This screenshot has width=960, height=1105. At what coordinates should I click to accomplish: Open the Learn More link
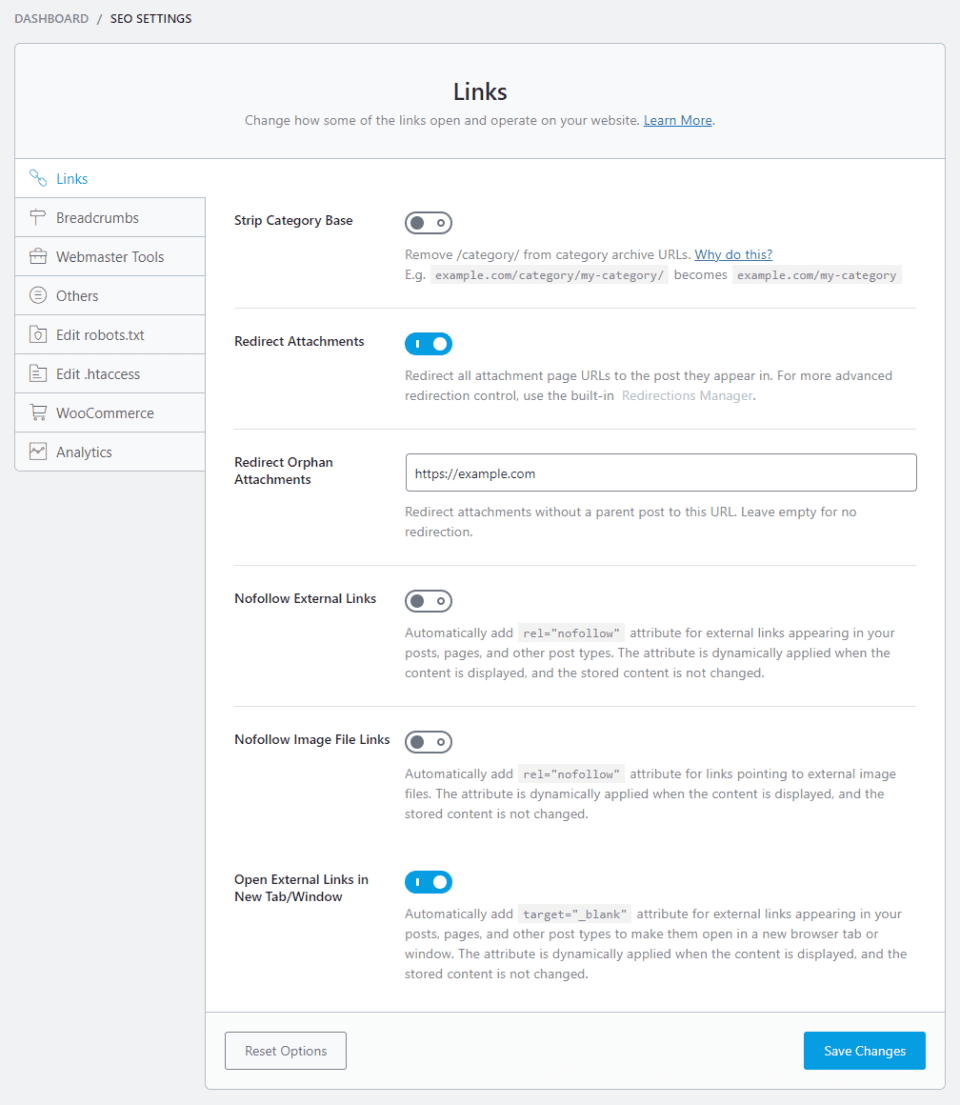(x=677, y=120)
